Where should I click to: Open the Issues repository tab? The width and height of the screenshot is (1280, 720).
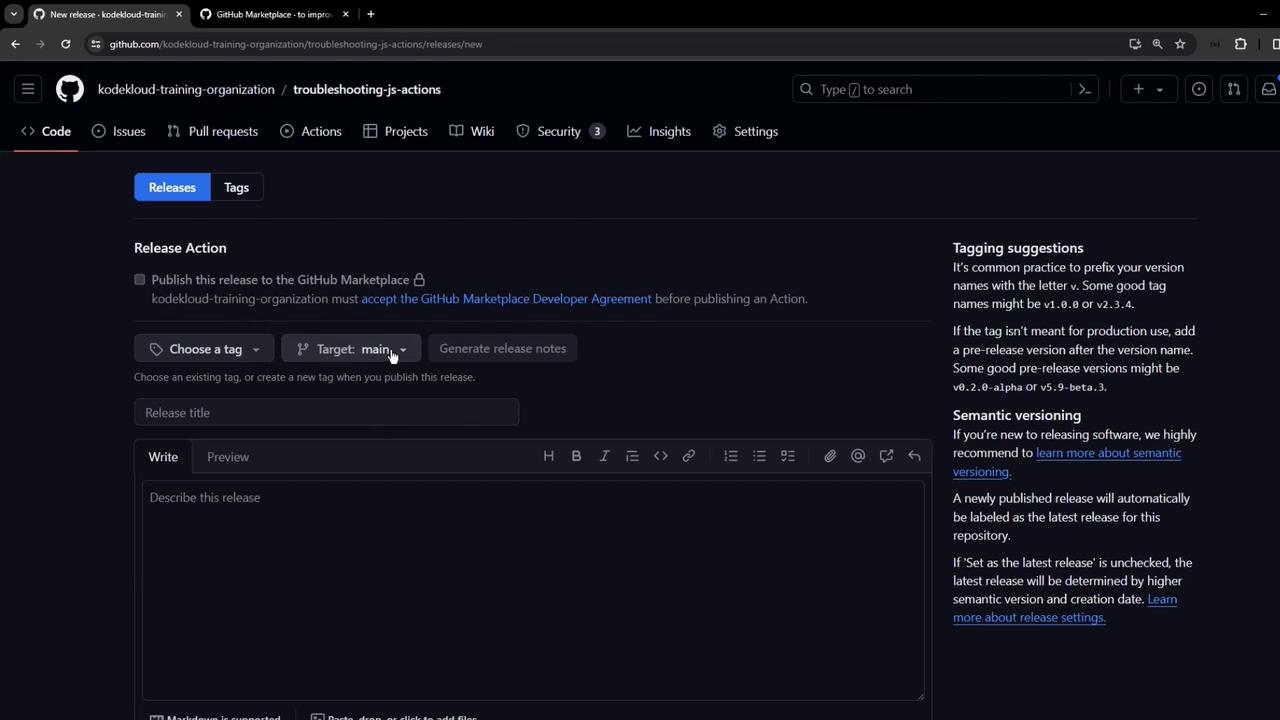click(119, 131)
